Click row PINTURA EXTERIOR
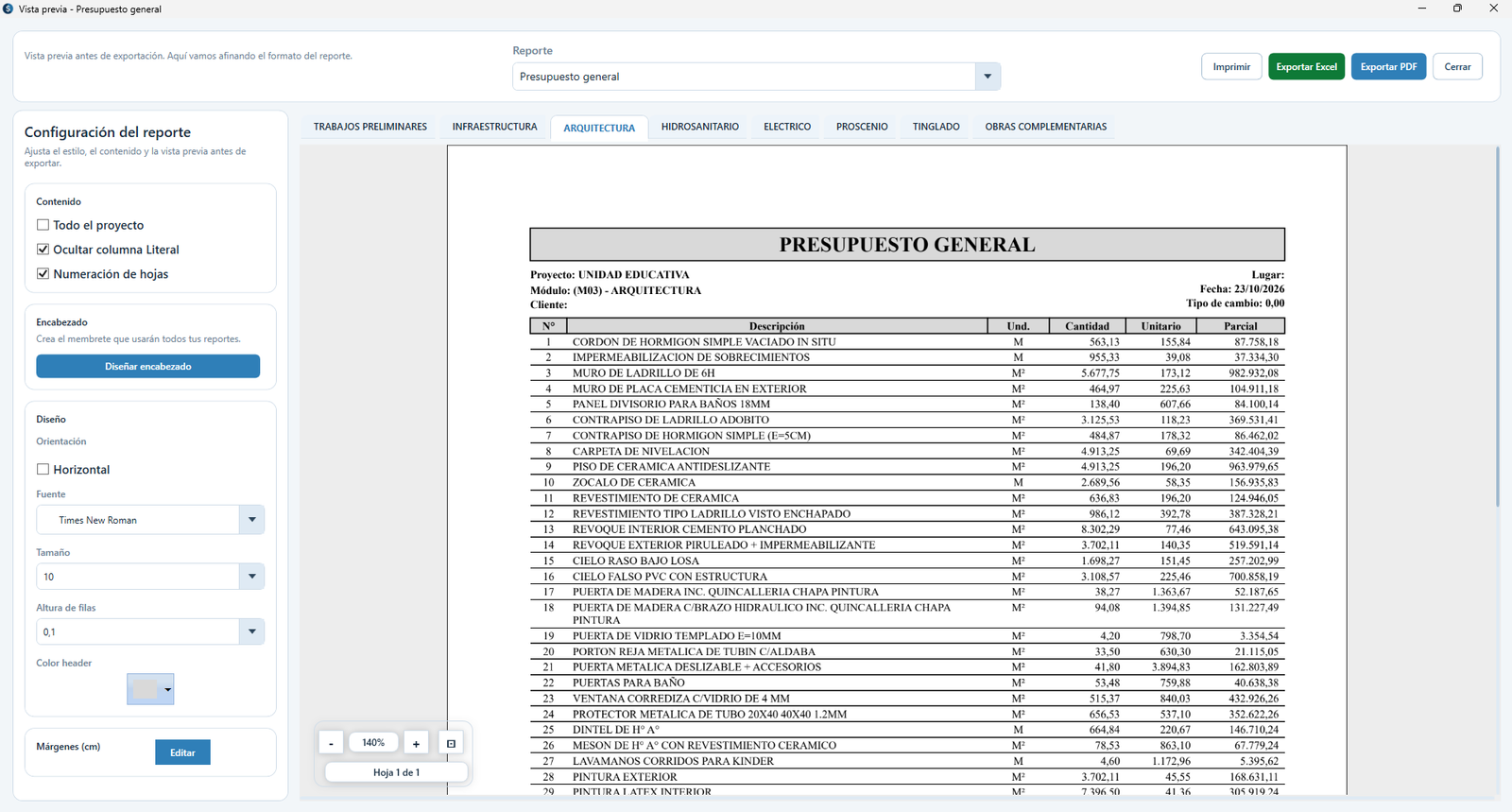The image size is (1512, 812). point(907,777)
